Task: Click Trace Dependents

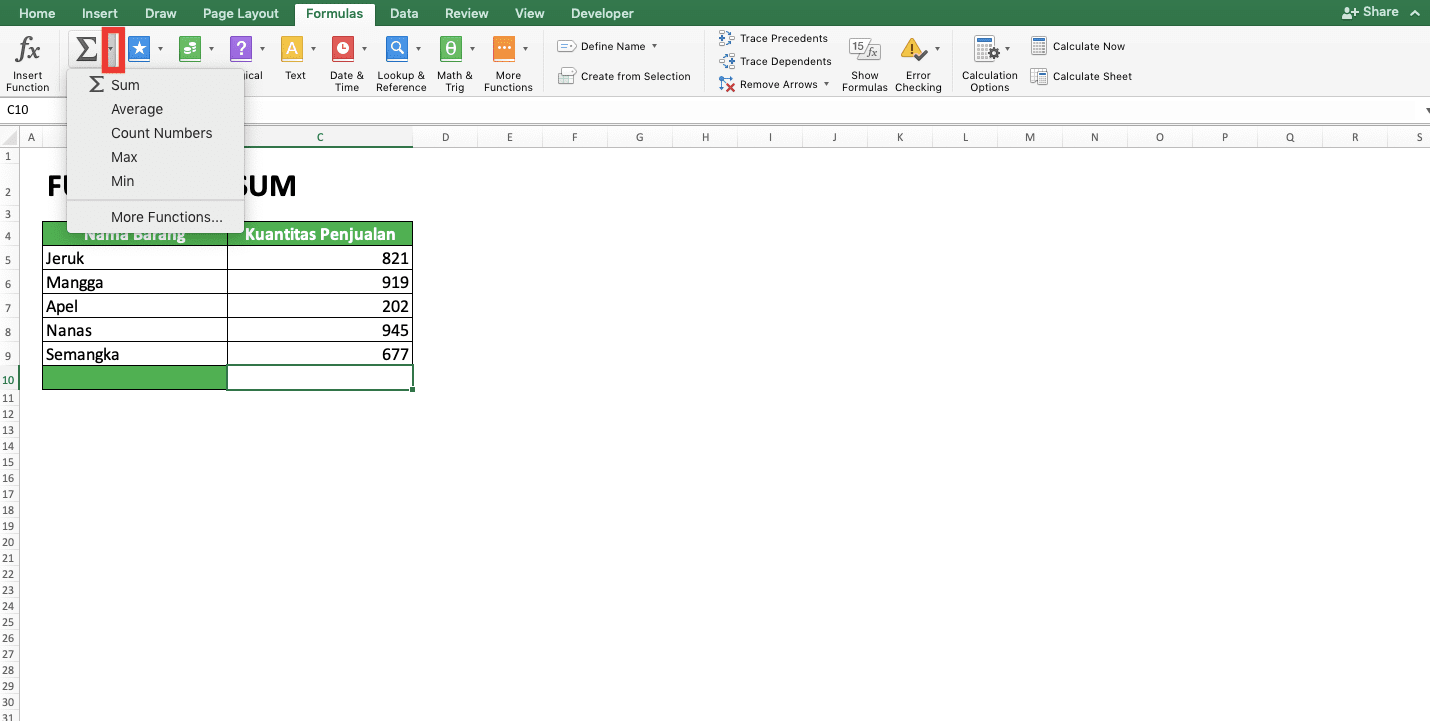Action: coord(775,61)
